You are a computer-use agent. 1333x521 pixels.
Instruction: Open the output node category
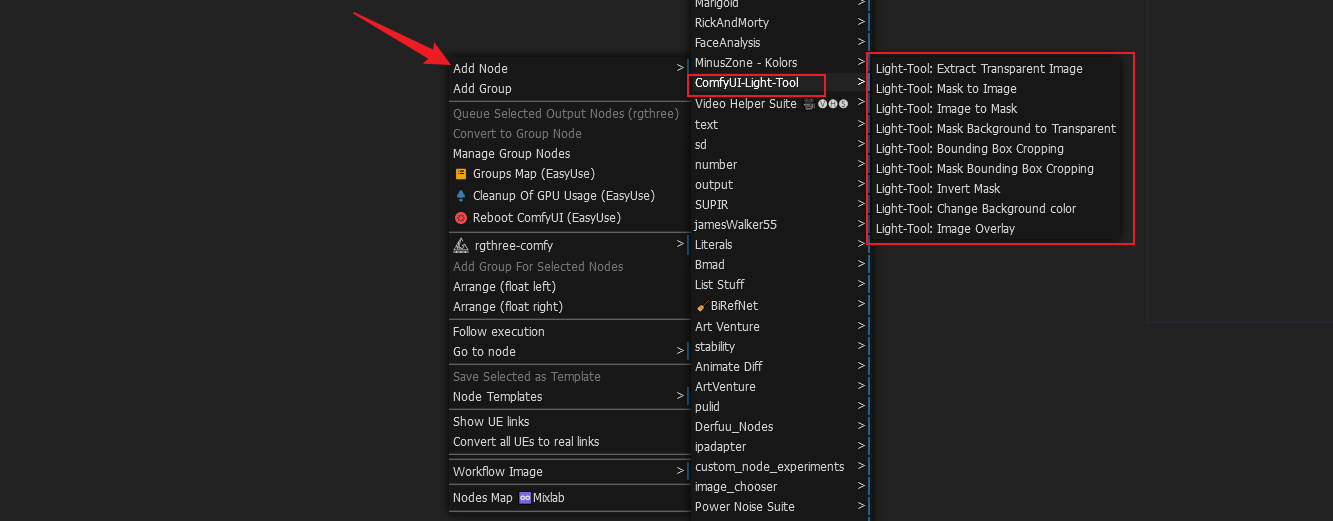[x=779, y=185]
